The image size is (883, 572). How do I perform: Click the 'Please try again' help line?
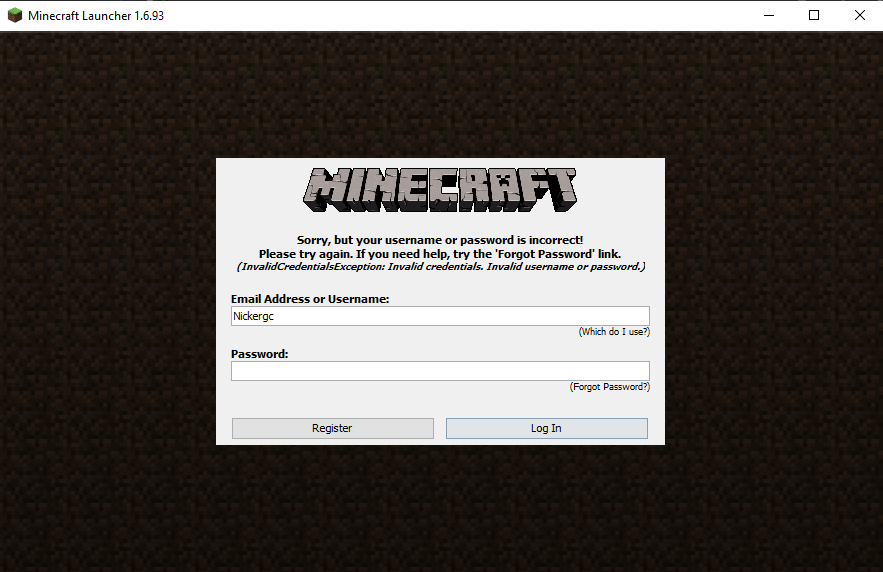coord(440,254)
